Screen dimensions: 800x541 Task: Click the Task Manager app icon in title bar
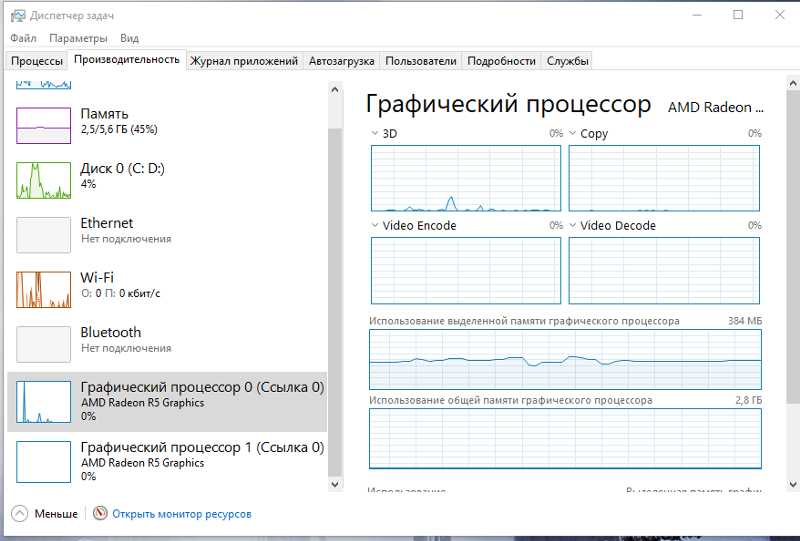[x=17, y=15]
